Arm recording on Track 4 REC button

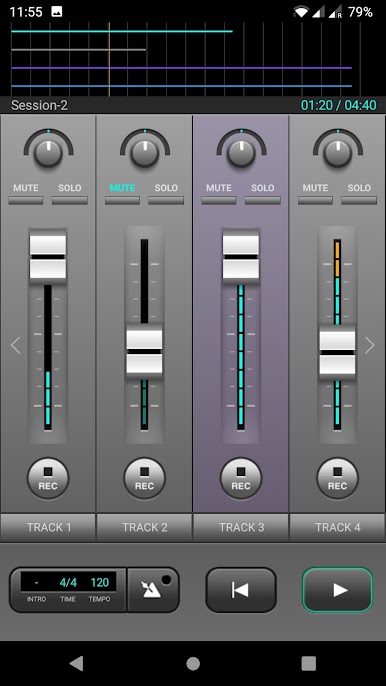337,479
